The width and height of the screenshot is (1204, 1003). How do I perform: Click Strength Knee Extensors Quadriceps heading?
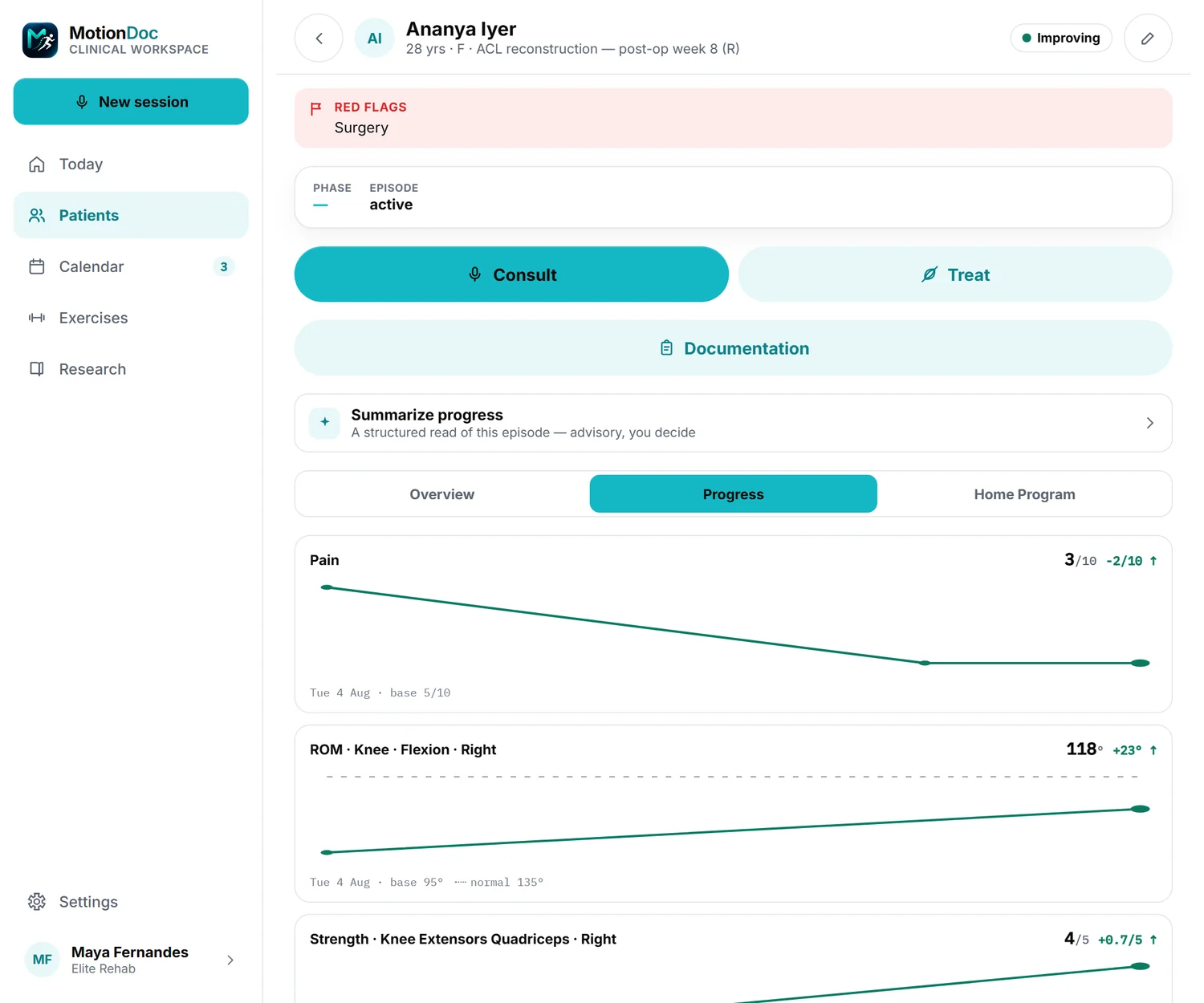click(x=463, y=940)
